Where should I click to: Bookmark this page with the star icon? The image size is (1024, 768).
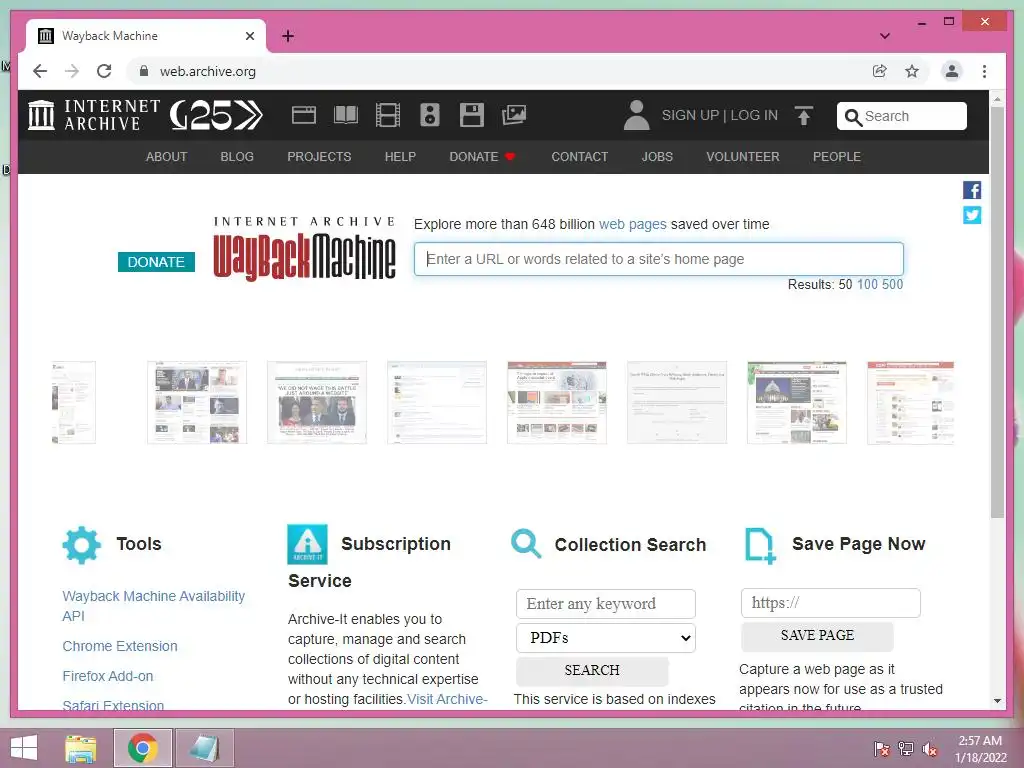click(x=912, y=71)
